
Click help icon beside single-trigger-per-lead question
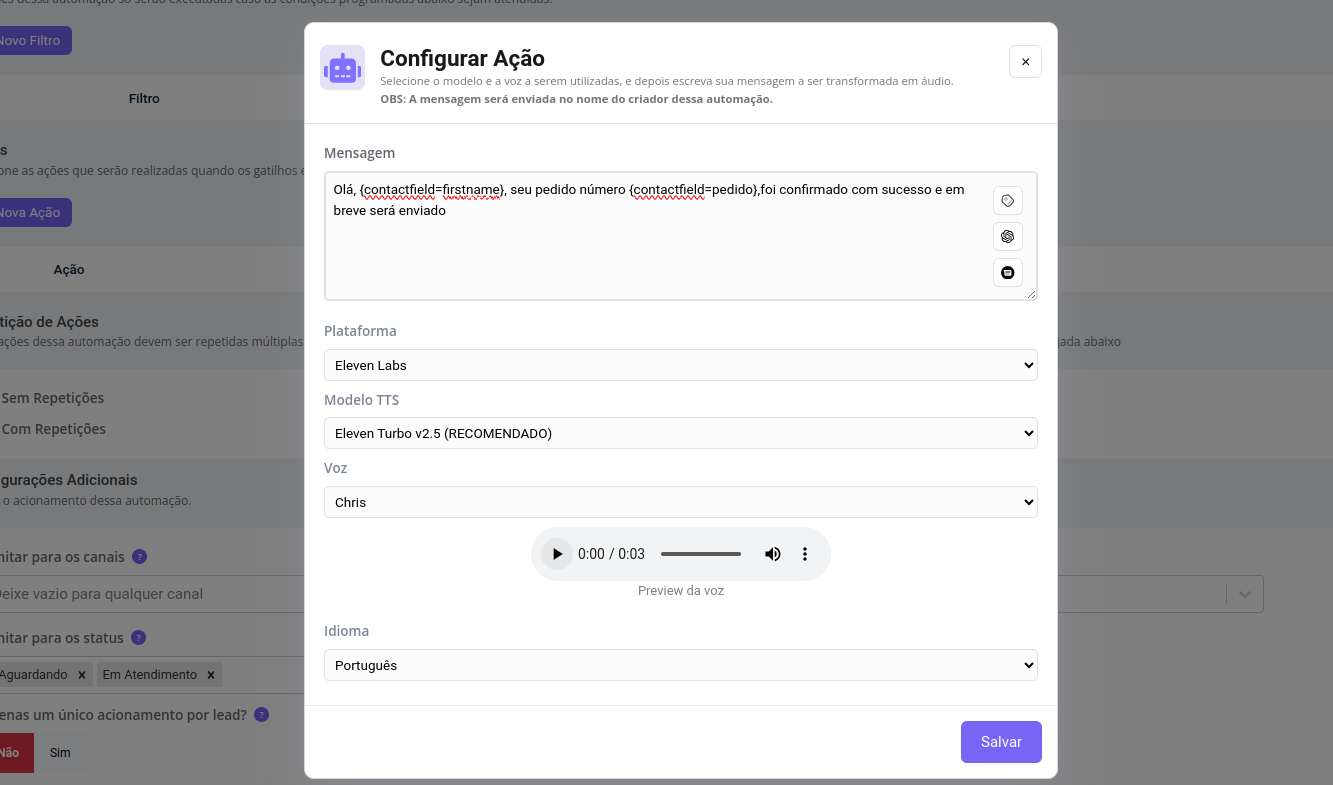pyautogui.click(x=261, y=715)
